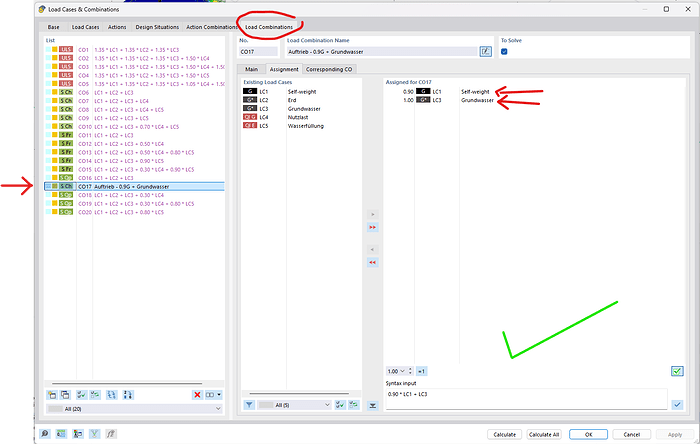Click the search icon in the bottom-left toolbar

click(45, 434)
